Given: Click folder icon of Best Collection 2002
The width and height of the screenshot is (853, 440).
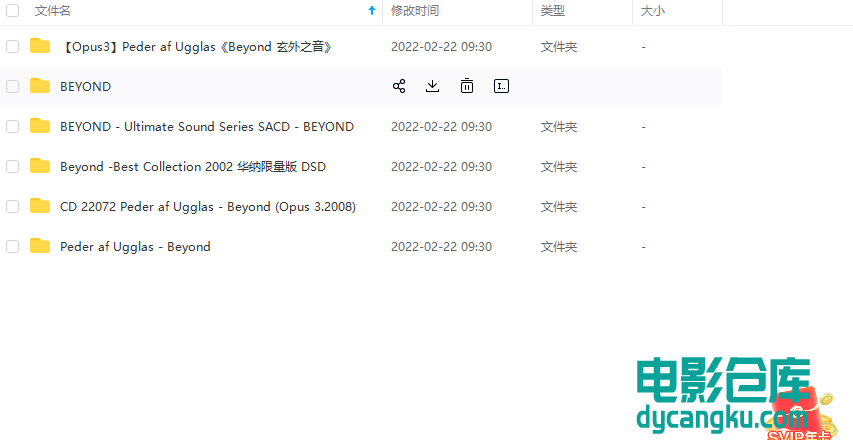Looking at the screenshot, I should coord(40,166).
